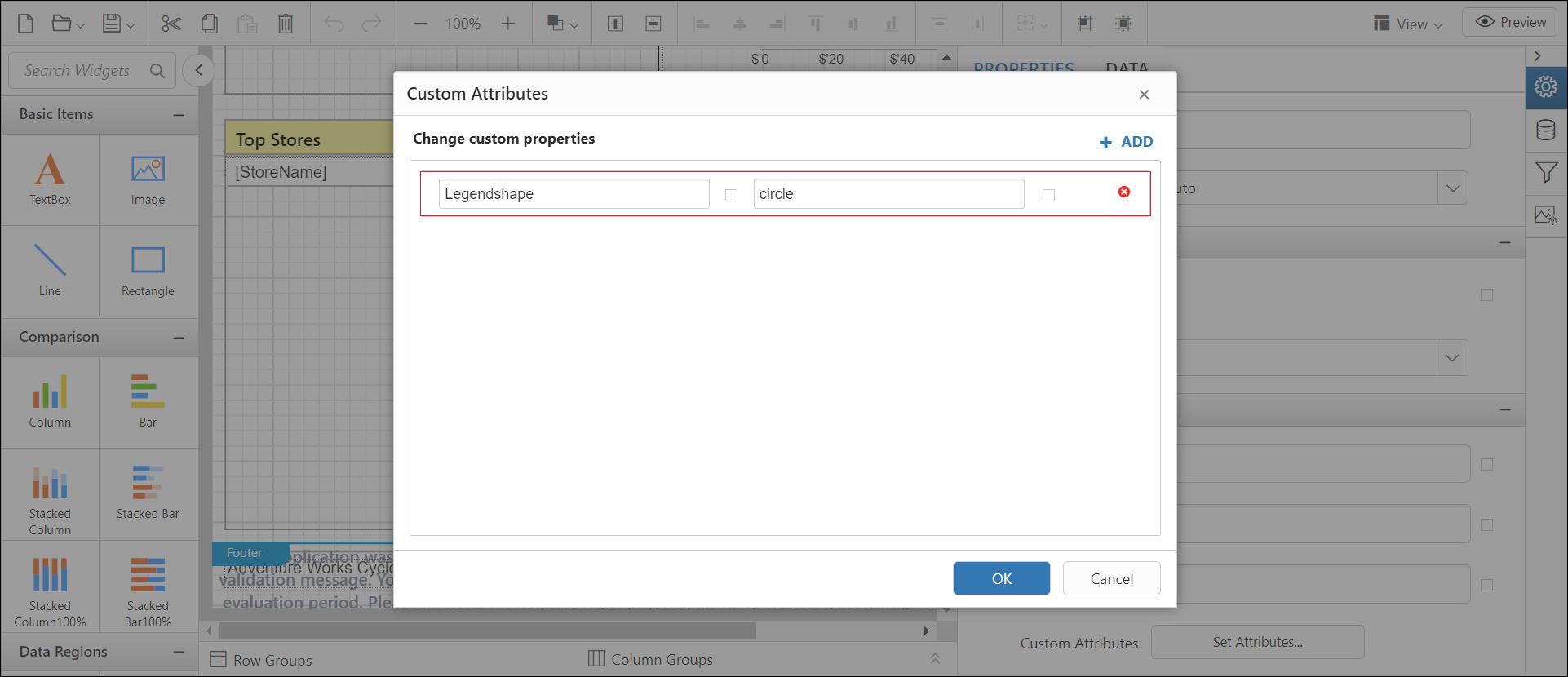This screenshot has width=1568, height=677.
Task: Click the Undo arrow icon
Action: pos(334,23)
